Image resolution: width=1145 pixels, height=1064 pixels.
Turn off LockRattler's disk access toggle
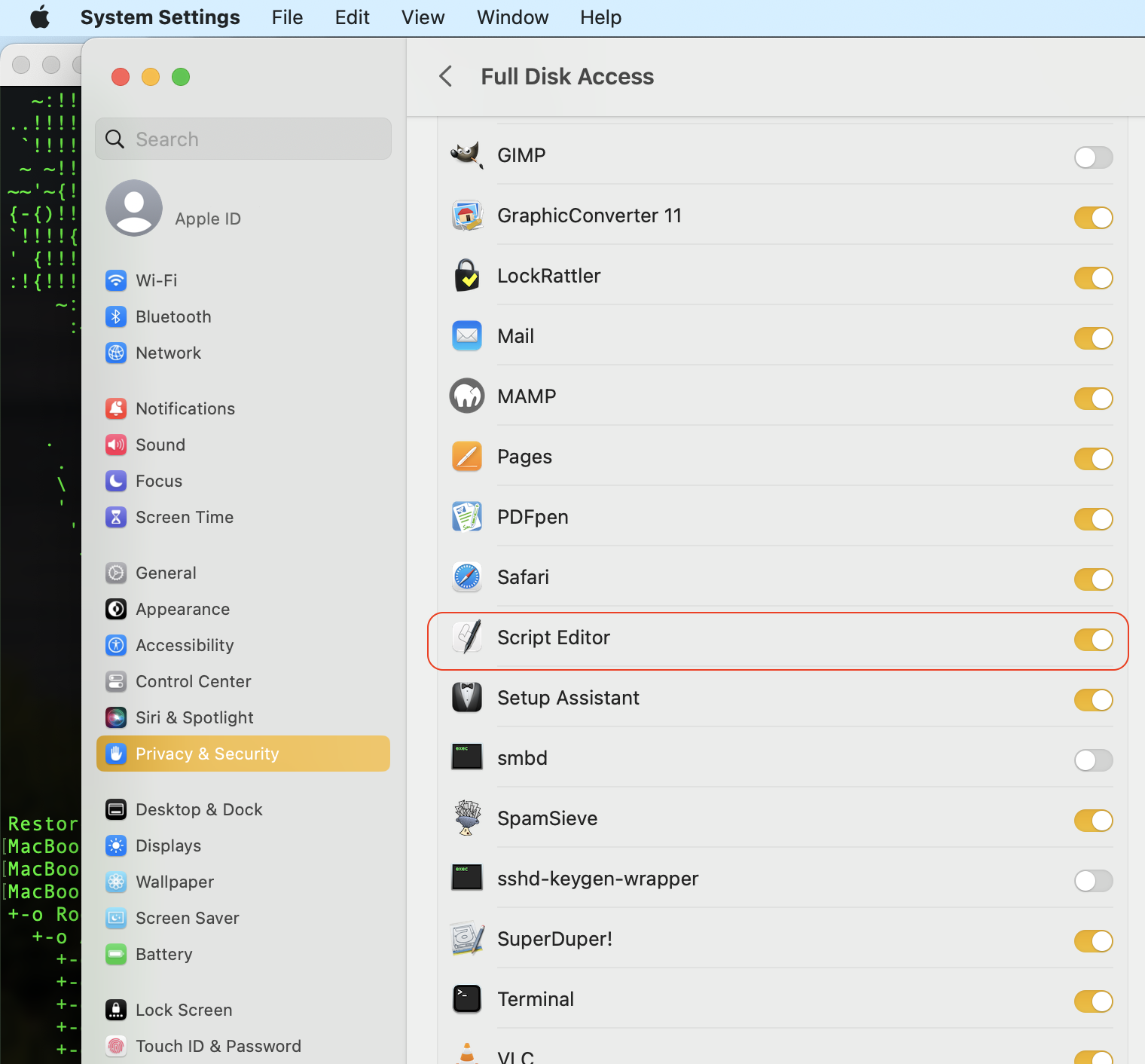(x=1093, y=278)
